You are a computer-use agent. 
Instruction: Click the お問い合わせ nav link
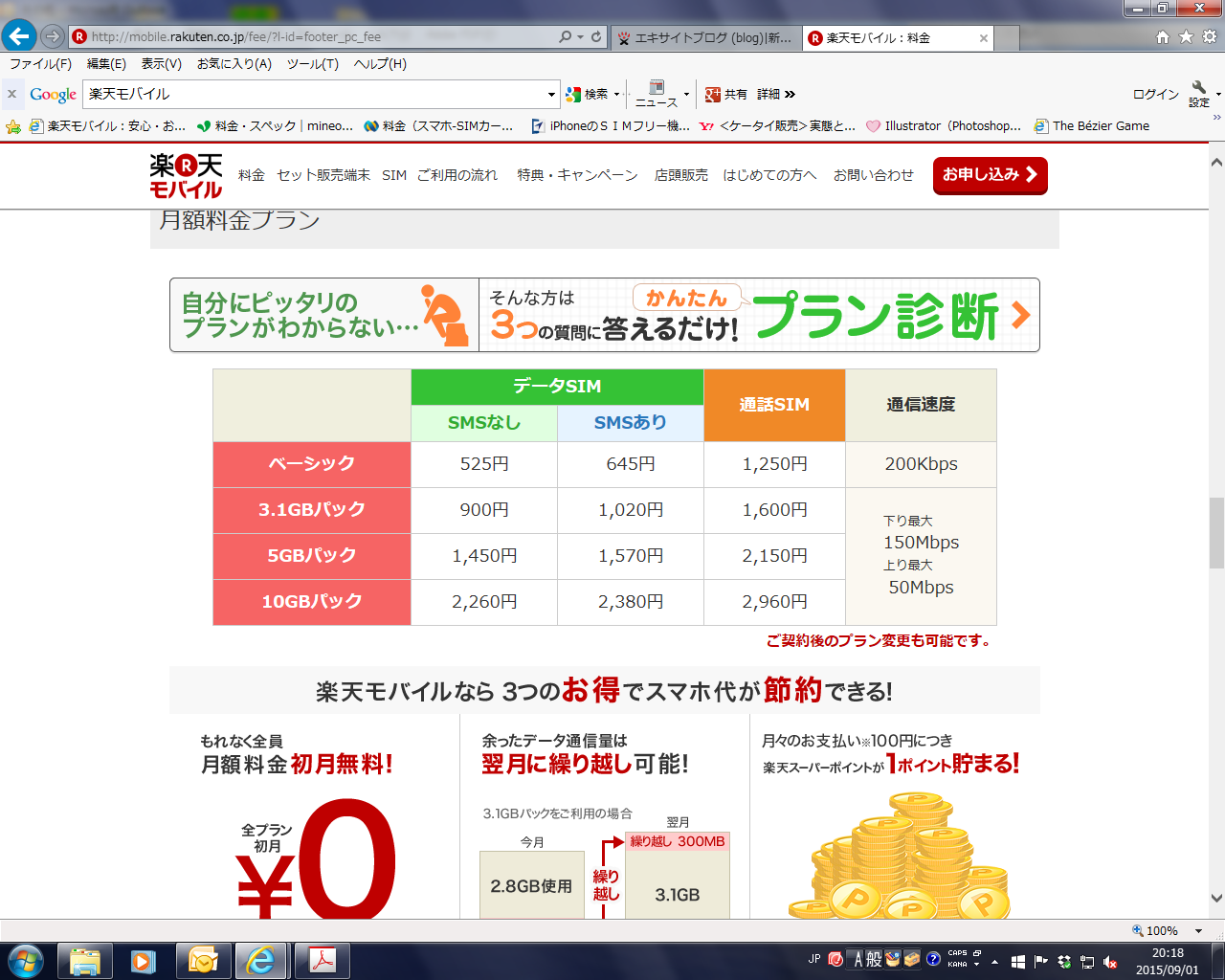(873, 175)
